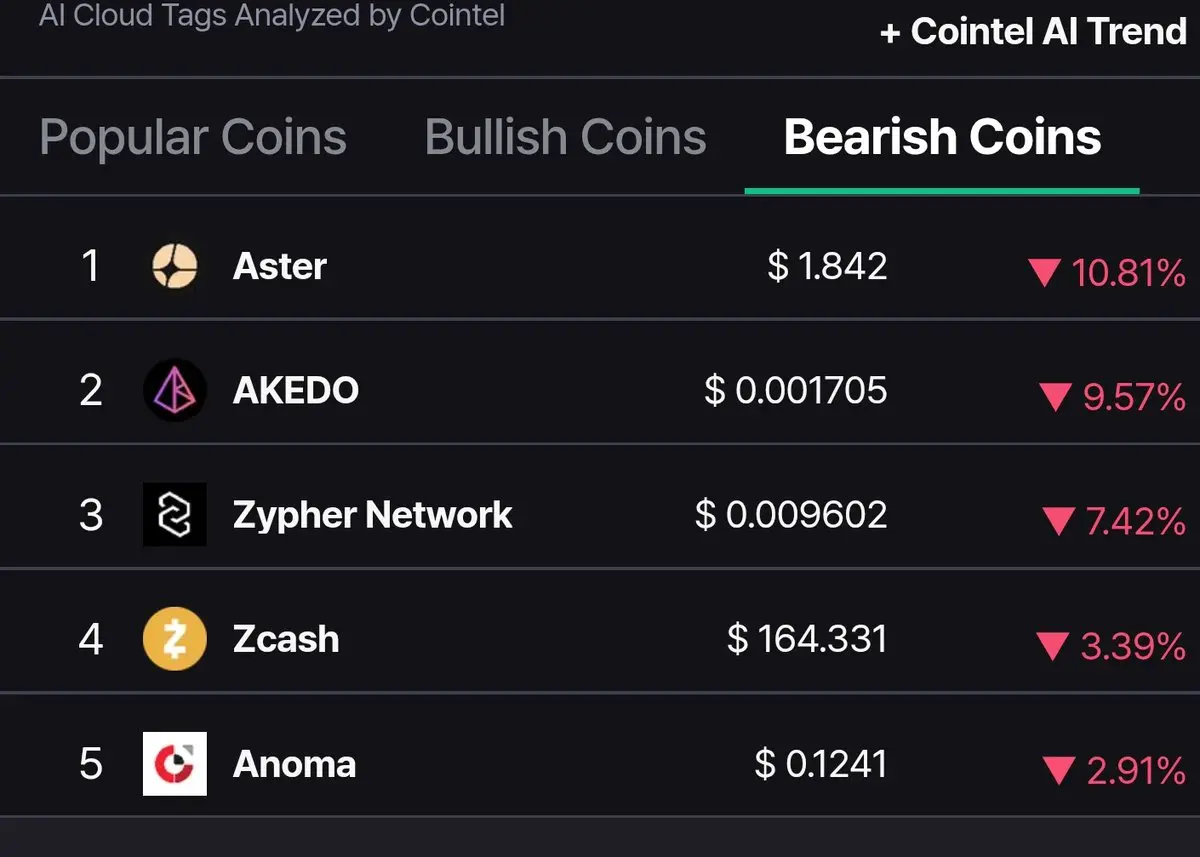The height and width of the screenshot is (857, 1200).
Task: Open the Zcash coin name link
Action: [x=286, y=639]
